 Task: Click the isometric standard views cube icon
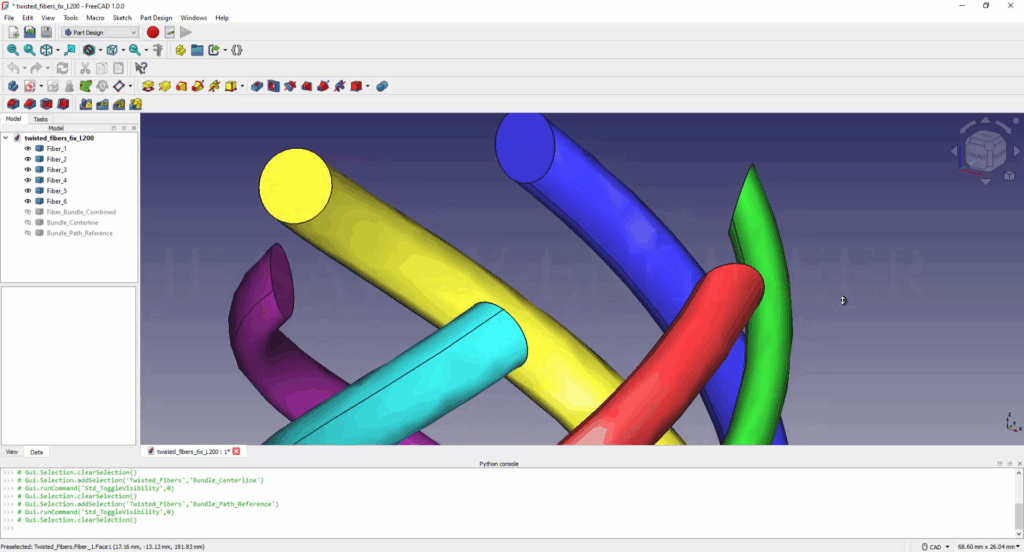46,50
